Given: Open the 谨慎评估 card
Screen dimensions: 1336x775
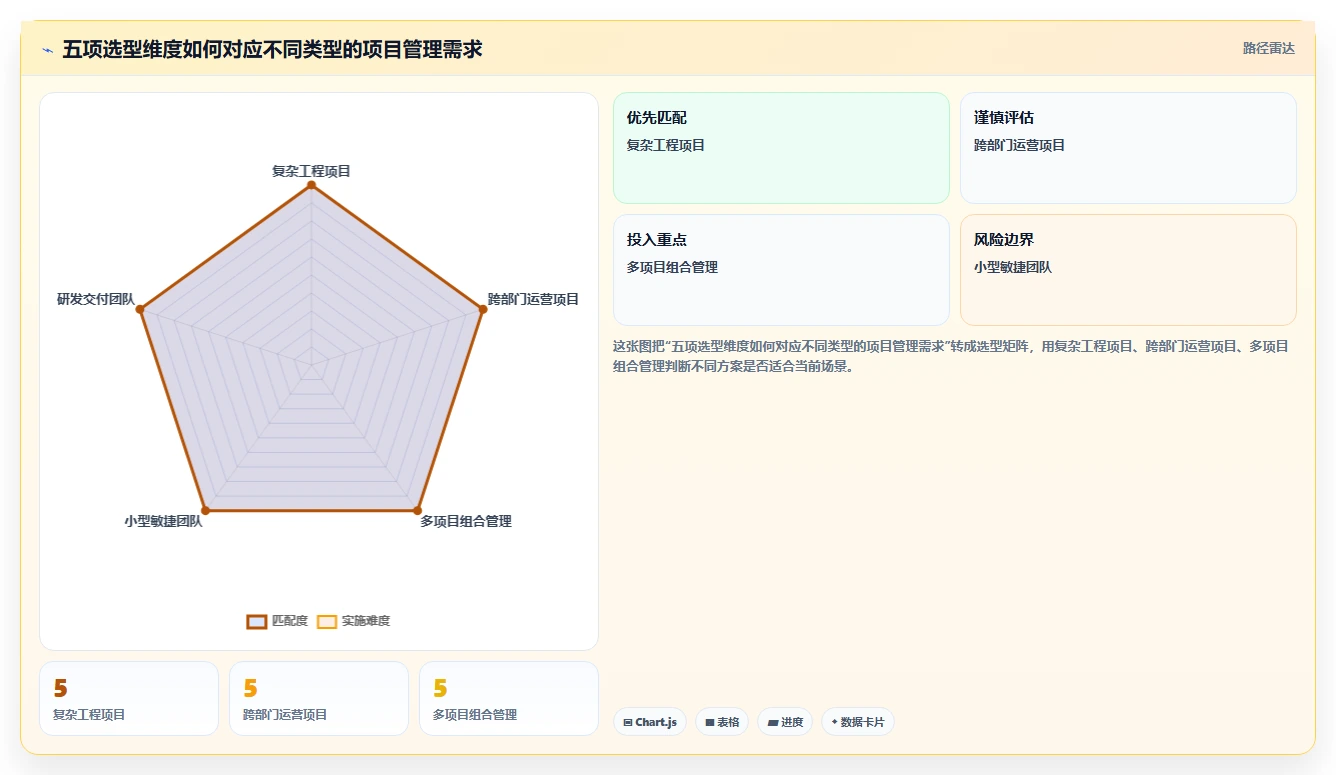Looking at the screenshot, I should point(1128,148).
